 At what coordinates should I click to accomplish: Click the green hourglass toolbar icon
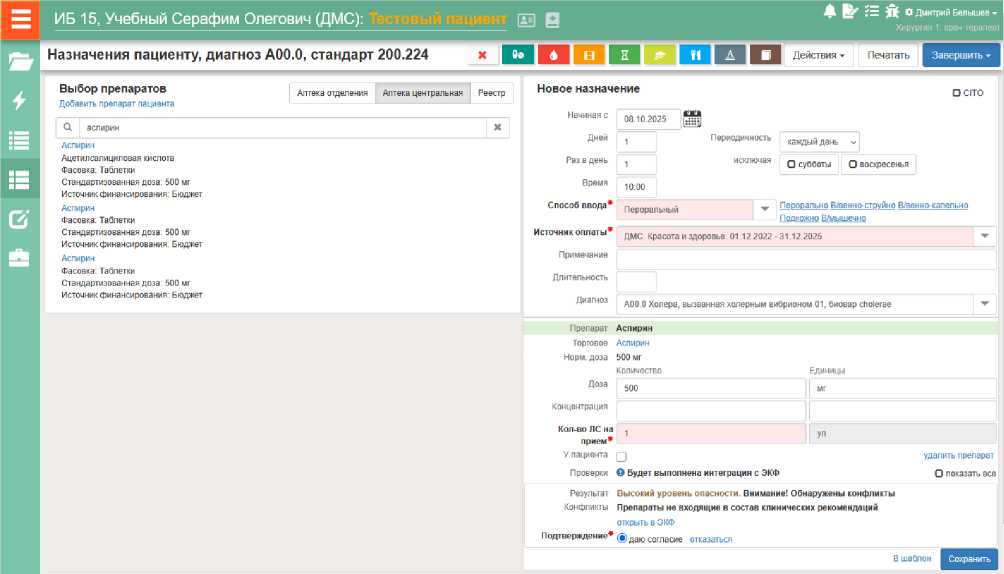pyautogui.click(x=624, y=55)
